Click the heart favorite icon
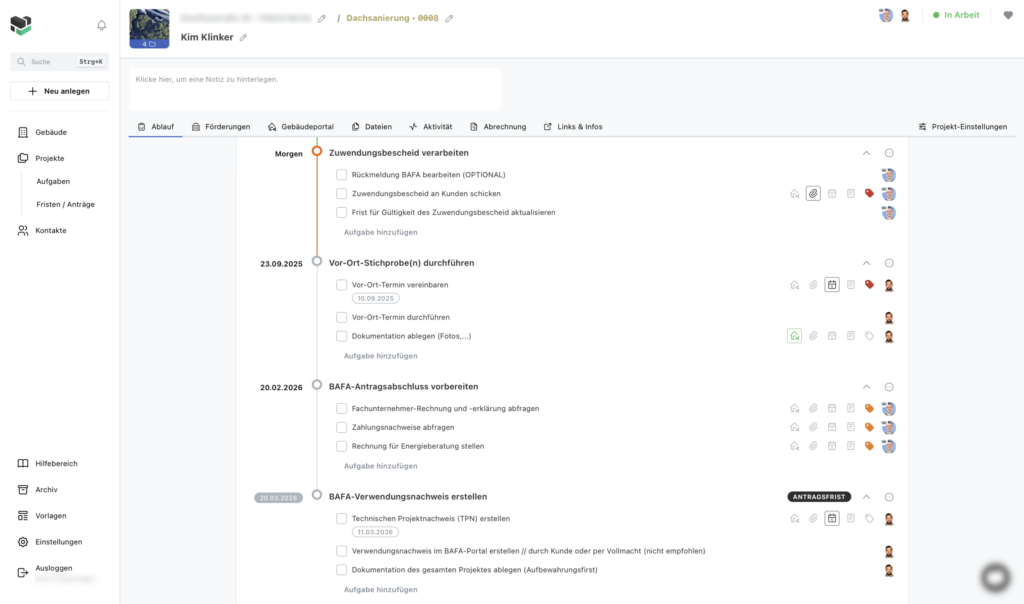1024x604 pixels. click(1008, 15)
